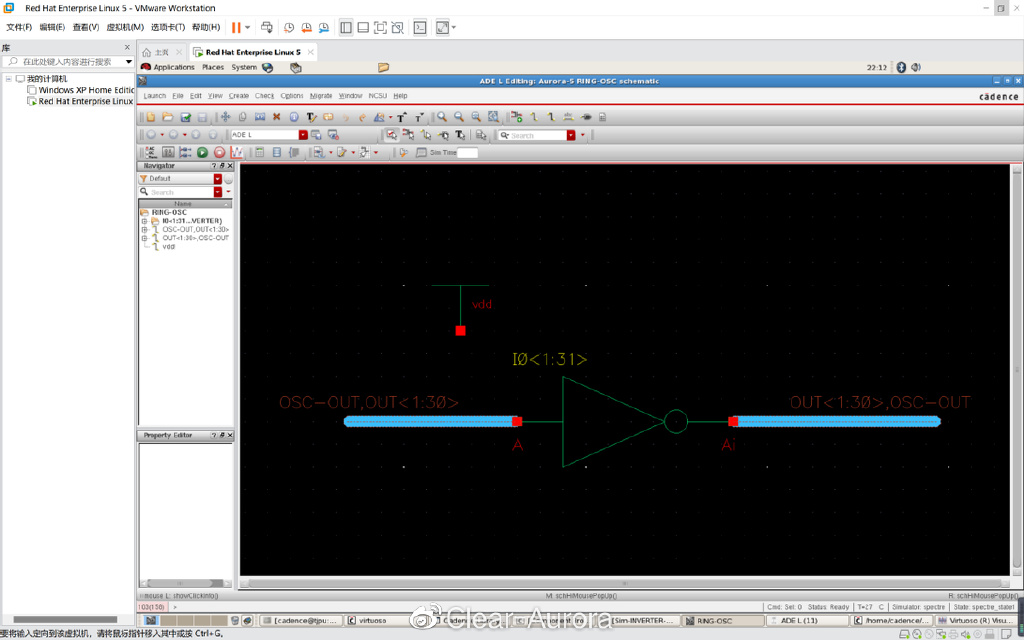
Task: Select RING-OSC root in Navigator tree
Action: click(169, 212)
